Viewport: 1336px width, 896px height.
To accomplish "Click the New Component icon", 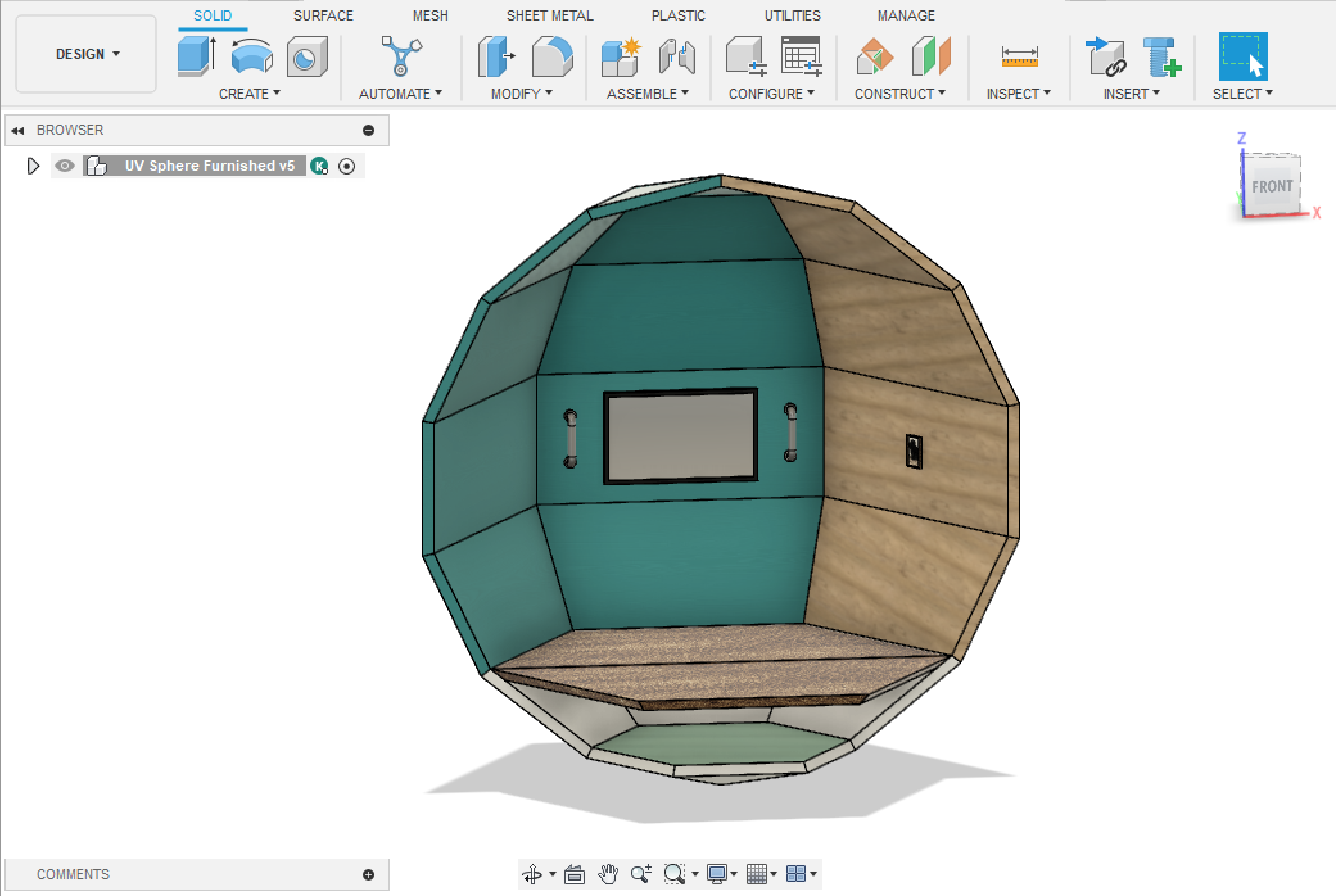I will click(621, 56).
